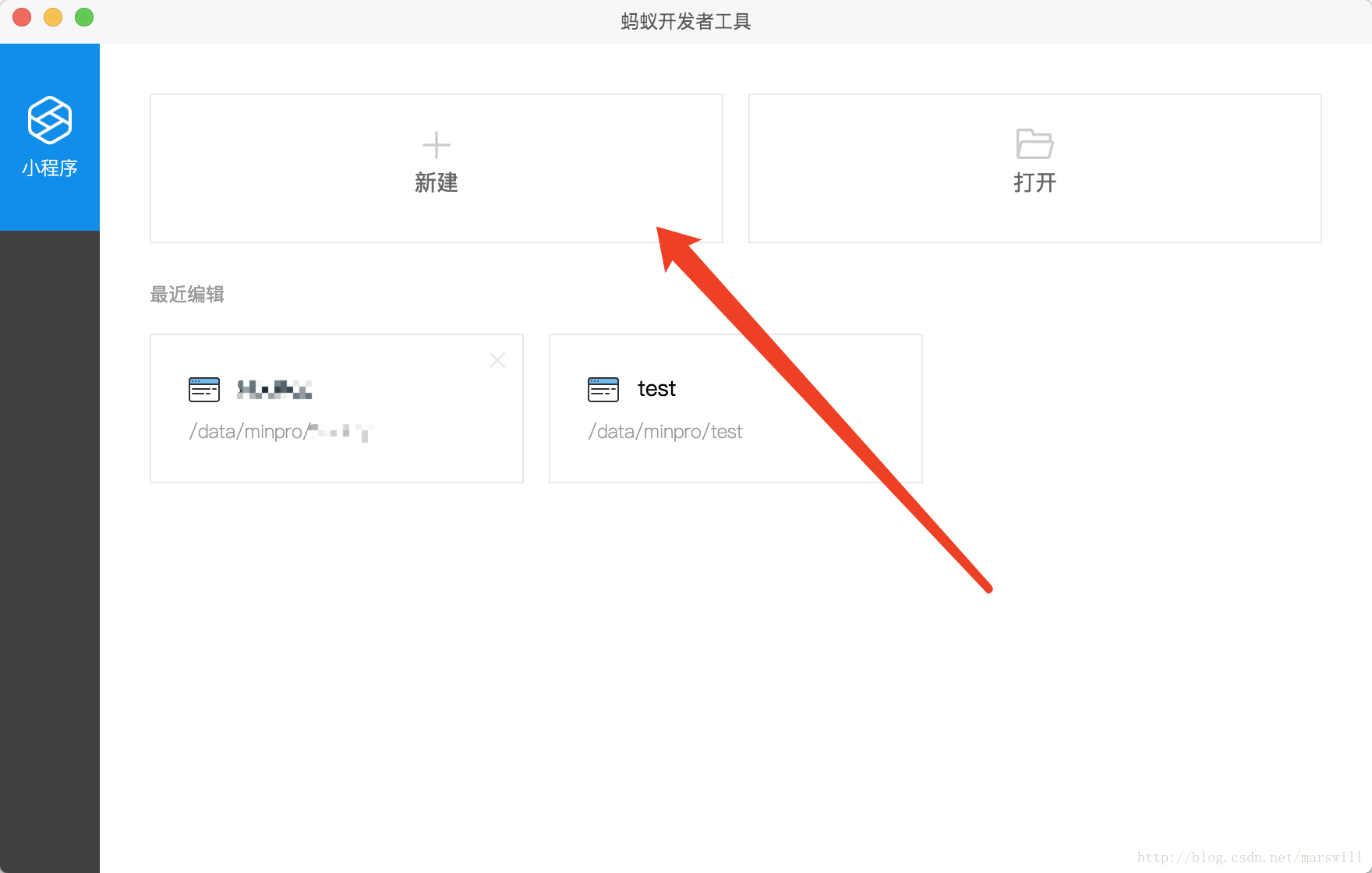Close the window with red button
Viewport: 1372px width, 873px height.
pyautogui.click(x=22, y=17)
